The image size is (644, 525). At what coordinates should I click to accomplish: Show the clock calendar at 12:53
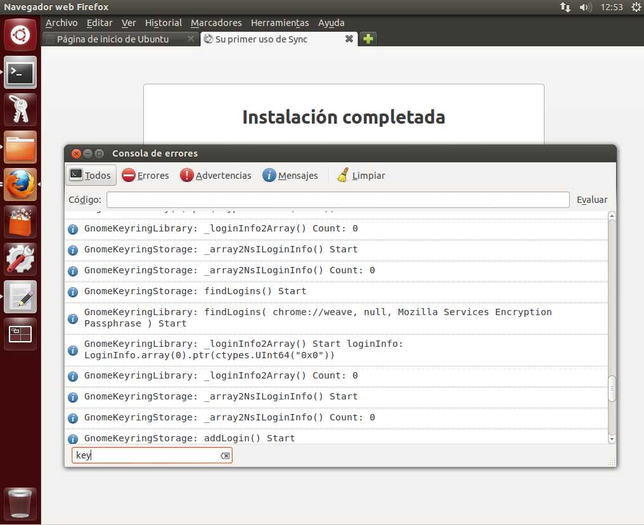[x=612, y=7]
